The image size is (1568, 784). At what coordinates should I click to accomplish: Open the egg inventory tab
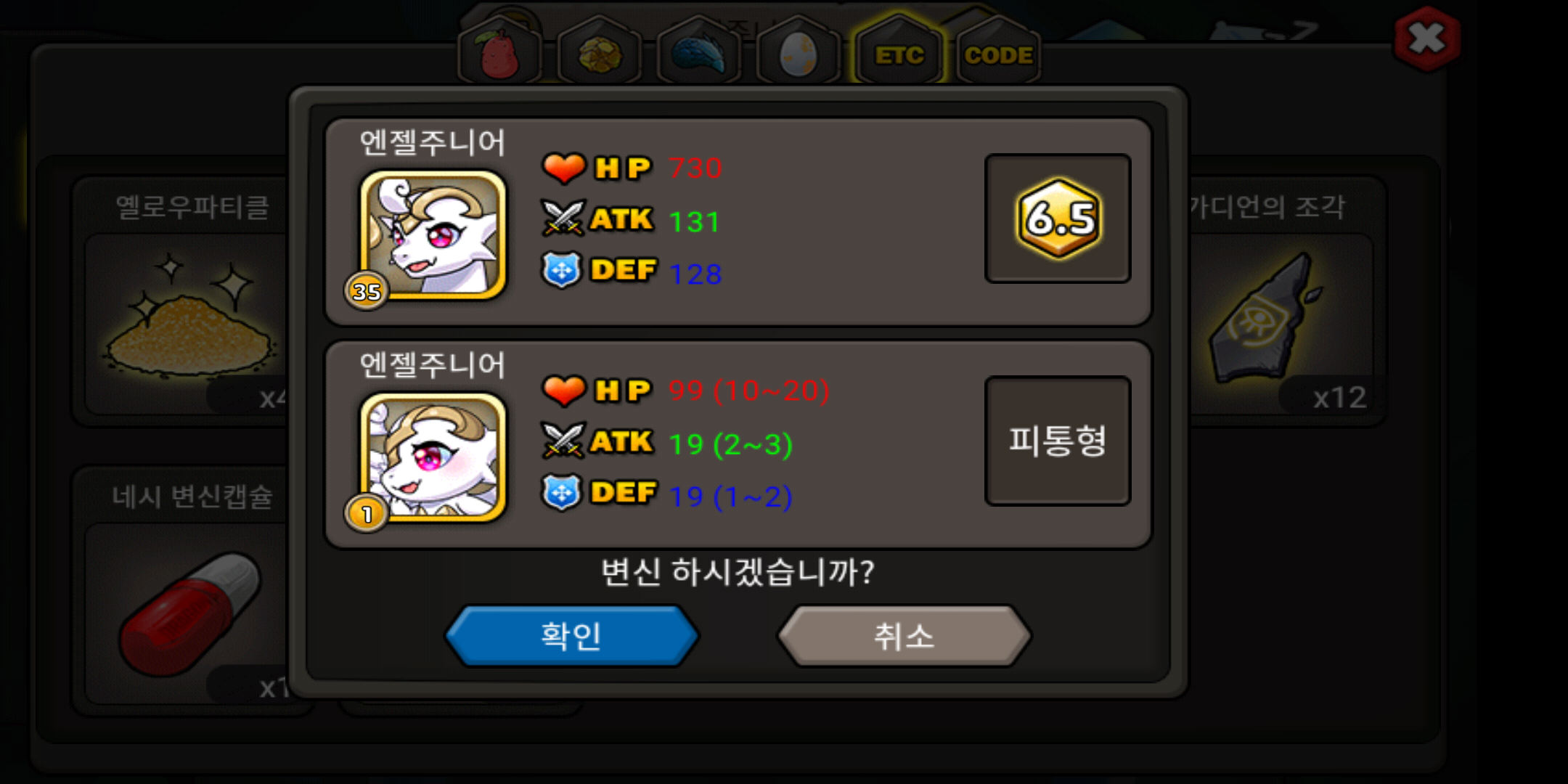point(798,52)
